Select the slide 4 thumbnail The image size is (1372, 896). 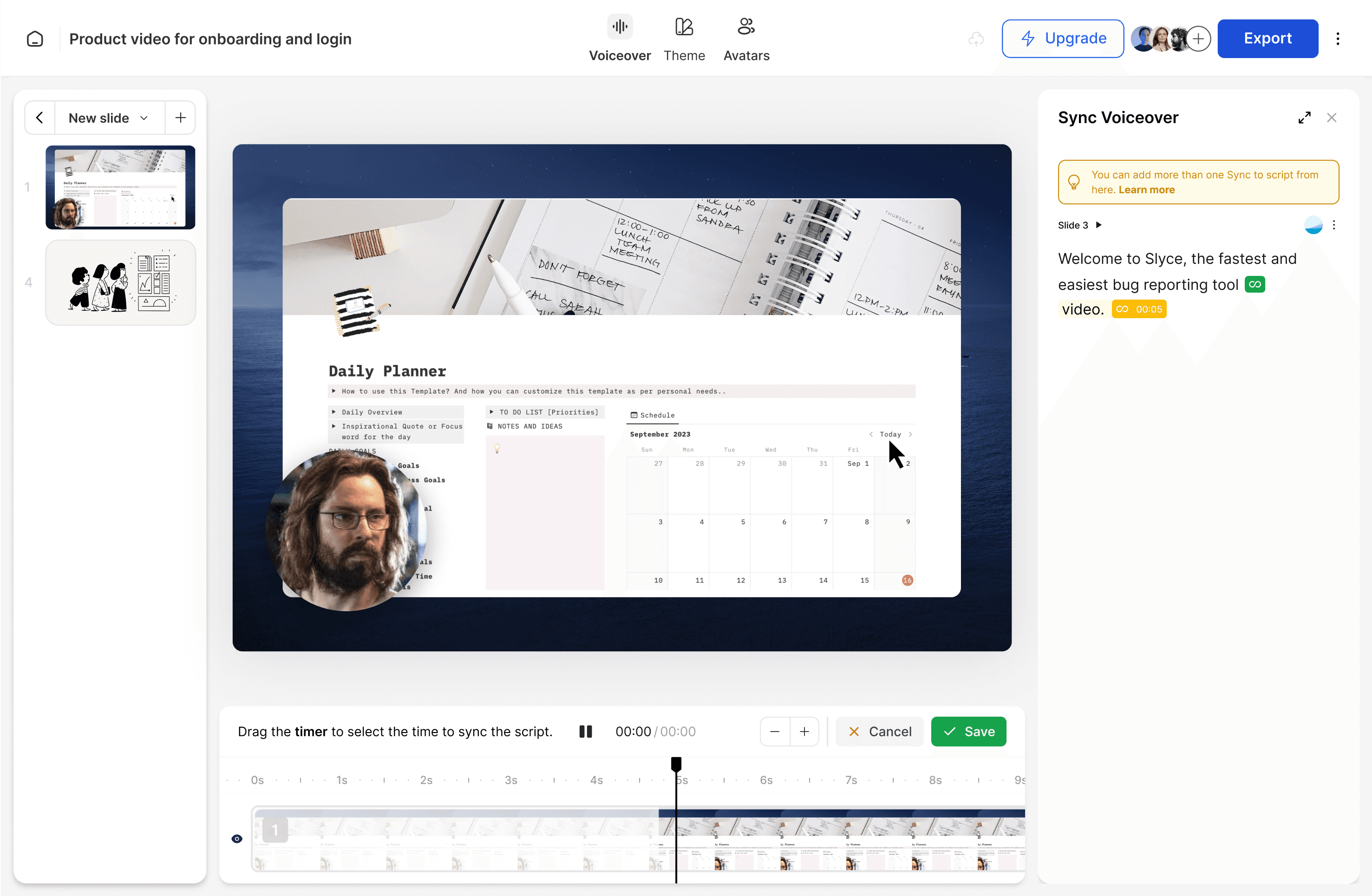(120, 282)
